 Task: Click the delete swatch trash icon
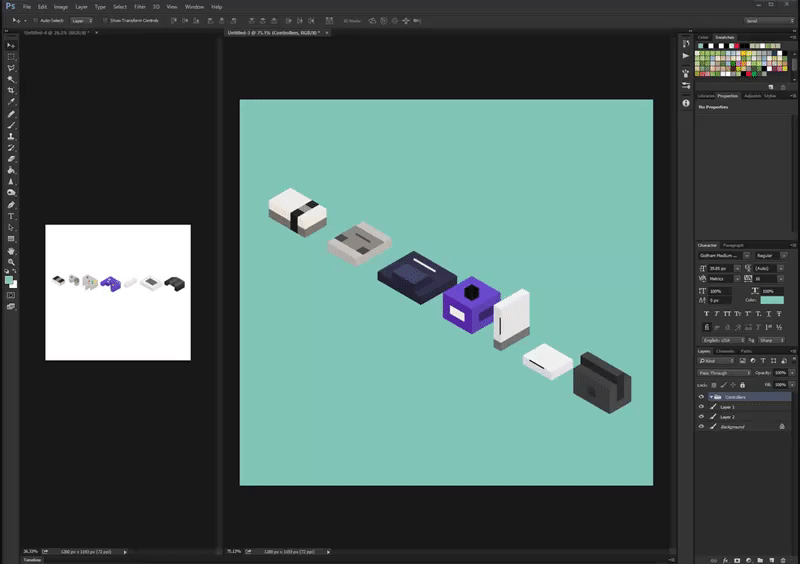click(x=783, y=87)
